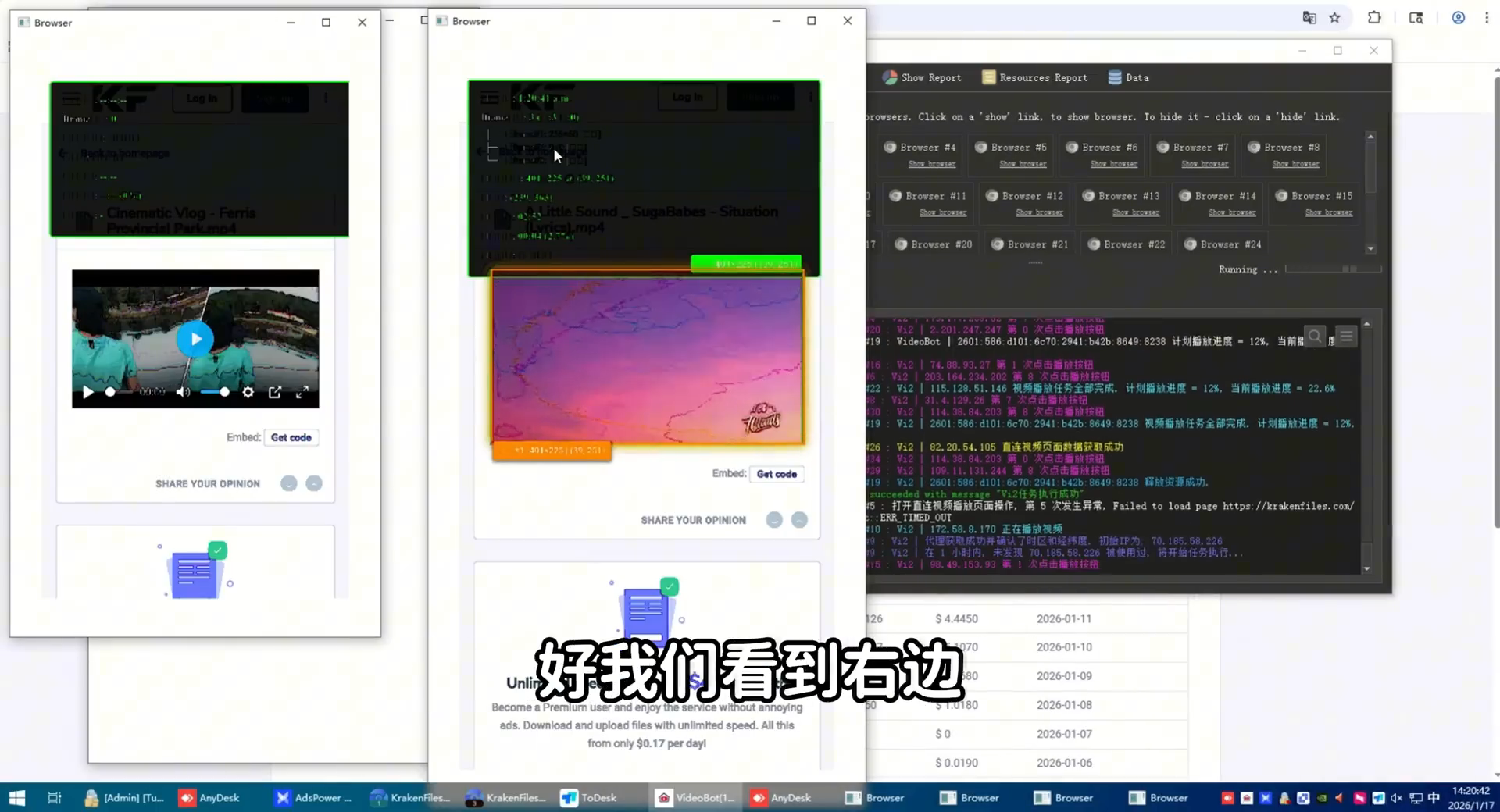The height and width of the screenshot is (812, 1500).
Task: Click Show browser link under Browser #11
Action: click(x=942, y=212)
